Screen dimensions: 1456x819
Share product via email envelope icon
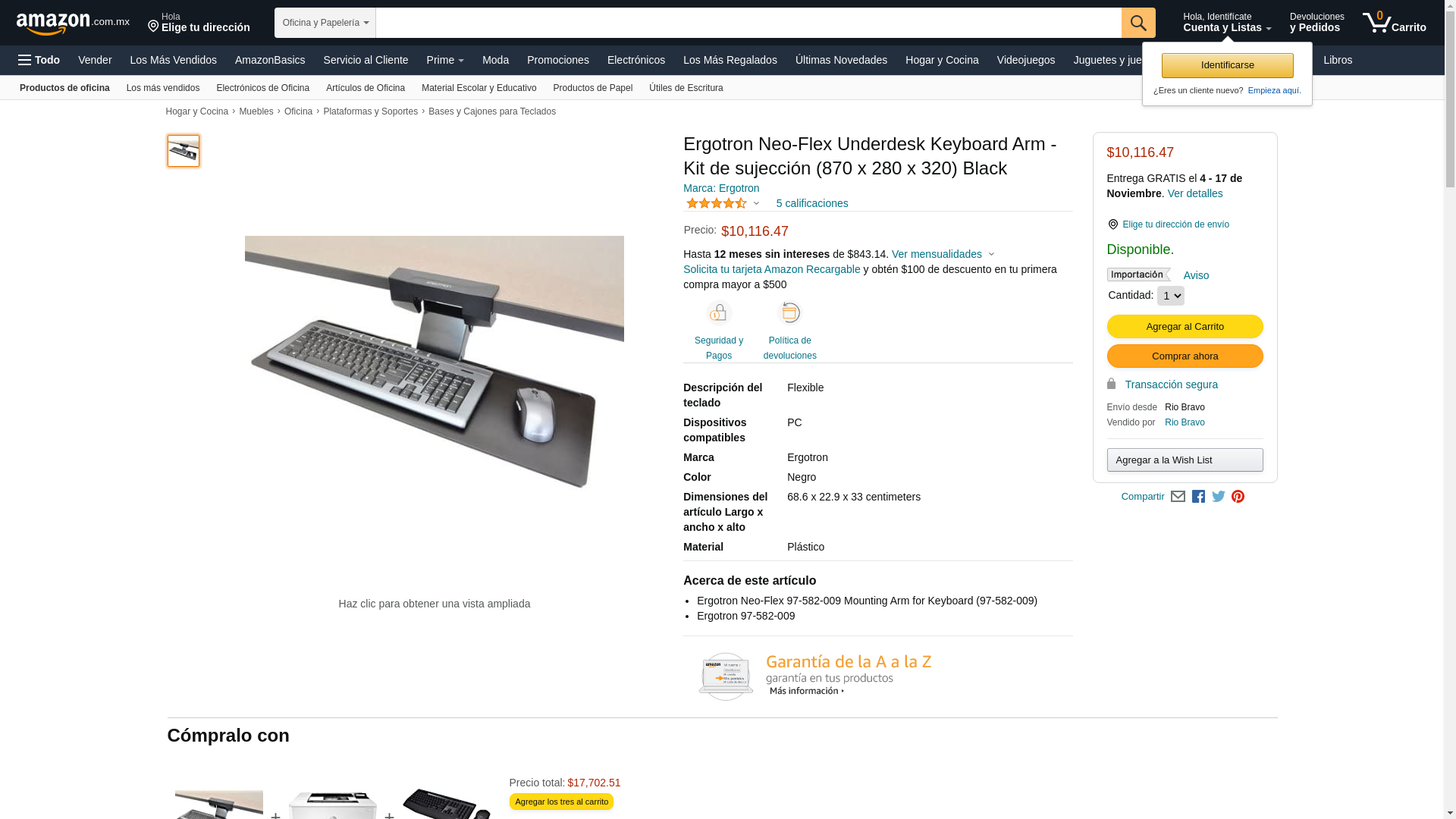1178,497
